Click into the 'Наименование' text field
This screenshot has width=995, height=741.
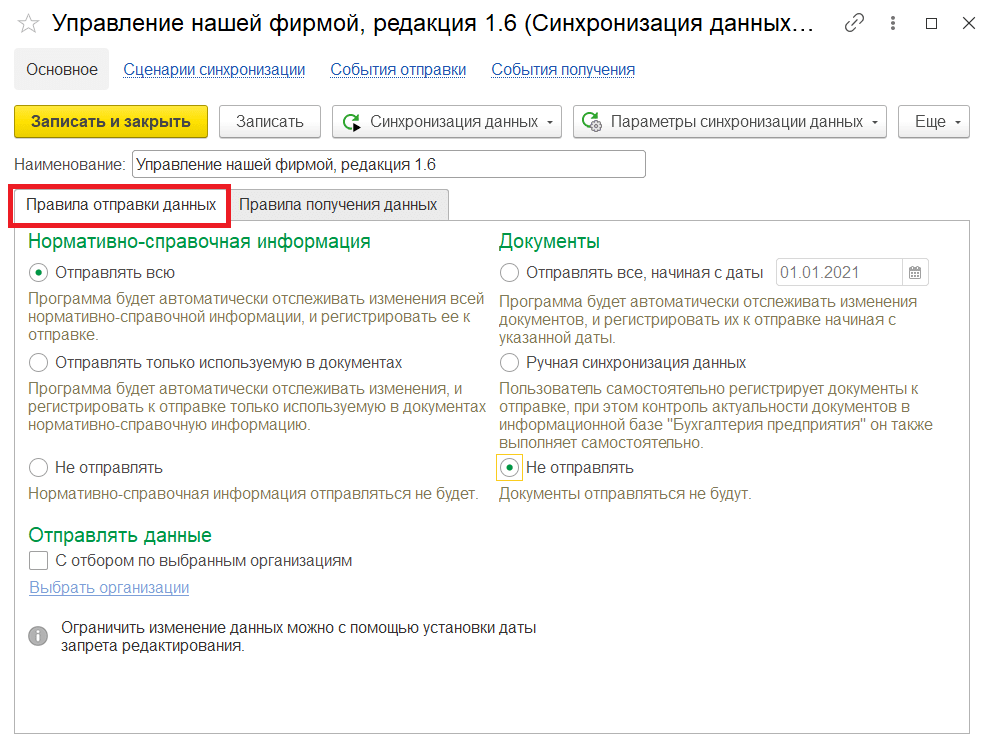pyautogui.click(x=388, y=164)
